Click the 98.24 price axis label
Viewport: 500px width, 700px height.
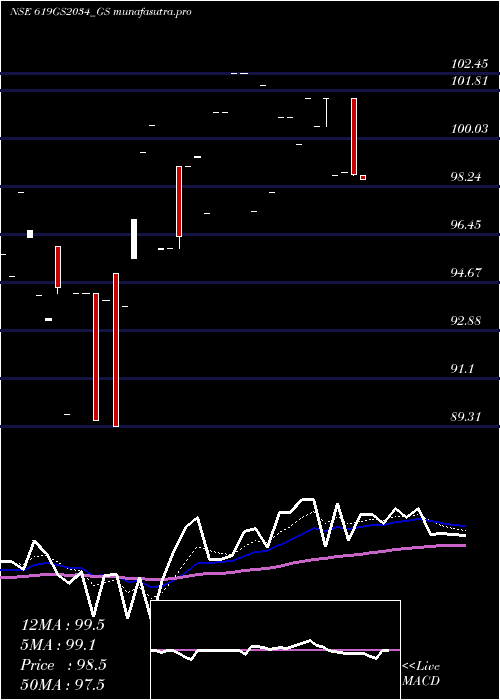click(466, 177)
